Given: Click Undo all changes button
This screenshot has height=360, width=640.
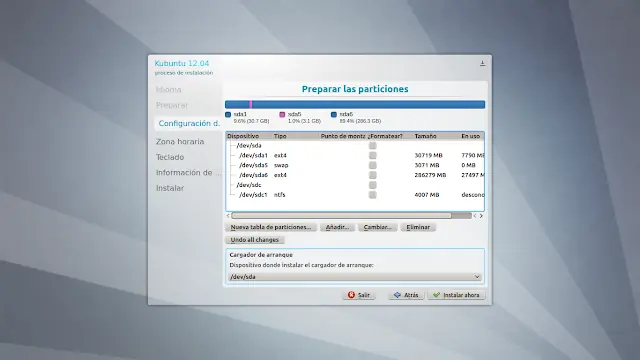Looking at the screenshot, I should pos(255,240).
